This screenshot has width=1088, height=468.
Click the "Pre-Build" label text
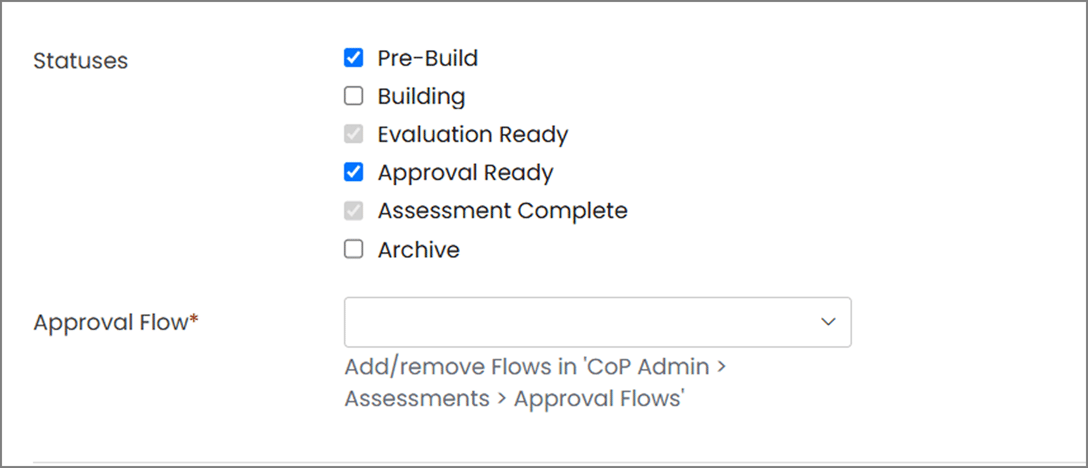tap(427, 58)
